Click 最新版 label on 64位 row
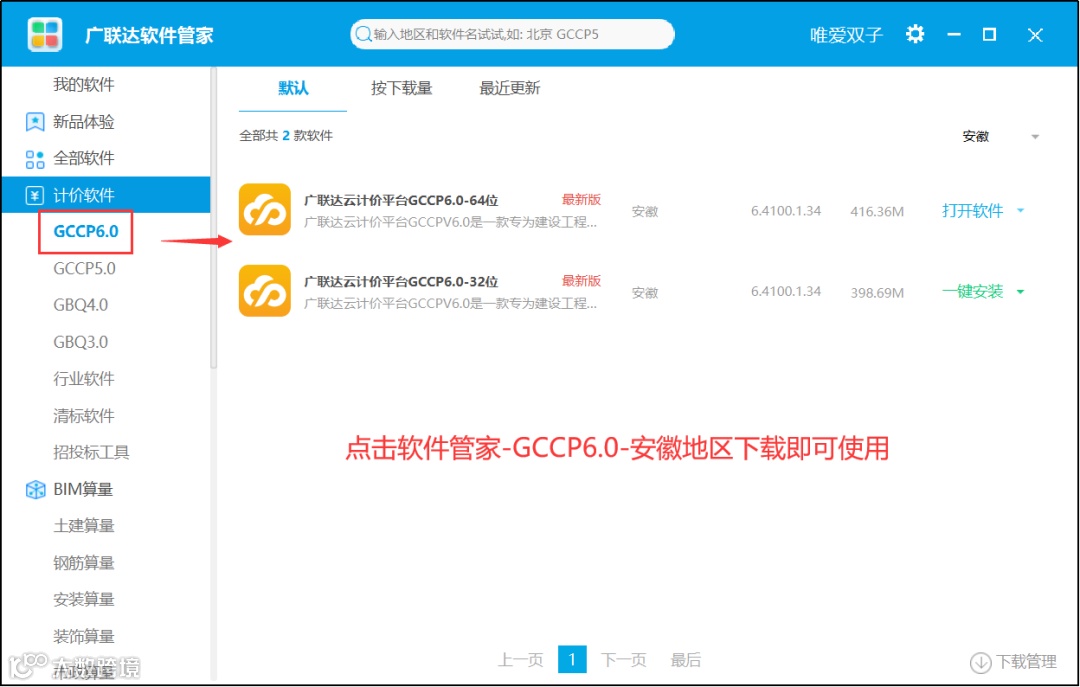 (581, 200)
